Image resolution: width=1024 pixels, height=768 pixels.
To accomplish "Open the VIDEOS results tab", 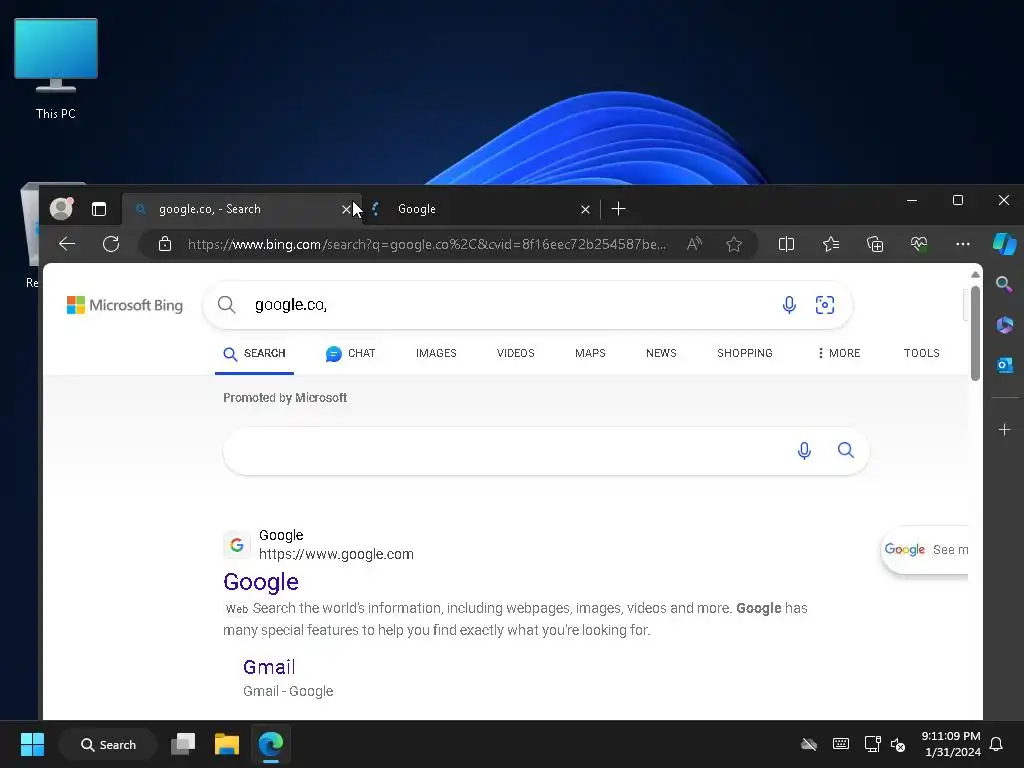I will (x=515, y=353).
